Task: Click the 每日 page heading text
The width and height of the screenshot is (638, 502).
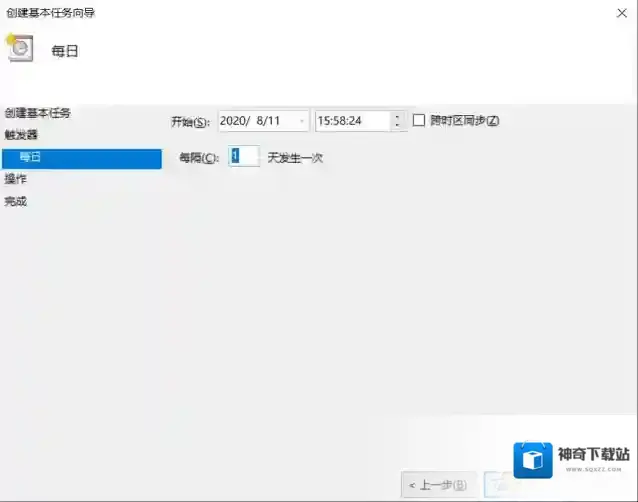Action: click(65, 50)
